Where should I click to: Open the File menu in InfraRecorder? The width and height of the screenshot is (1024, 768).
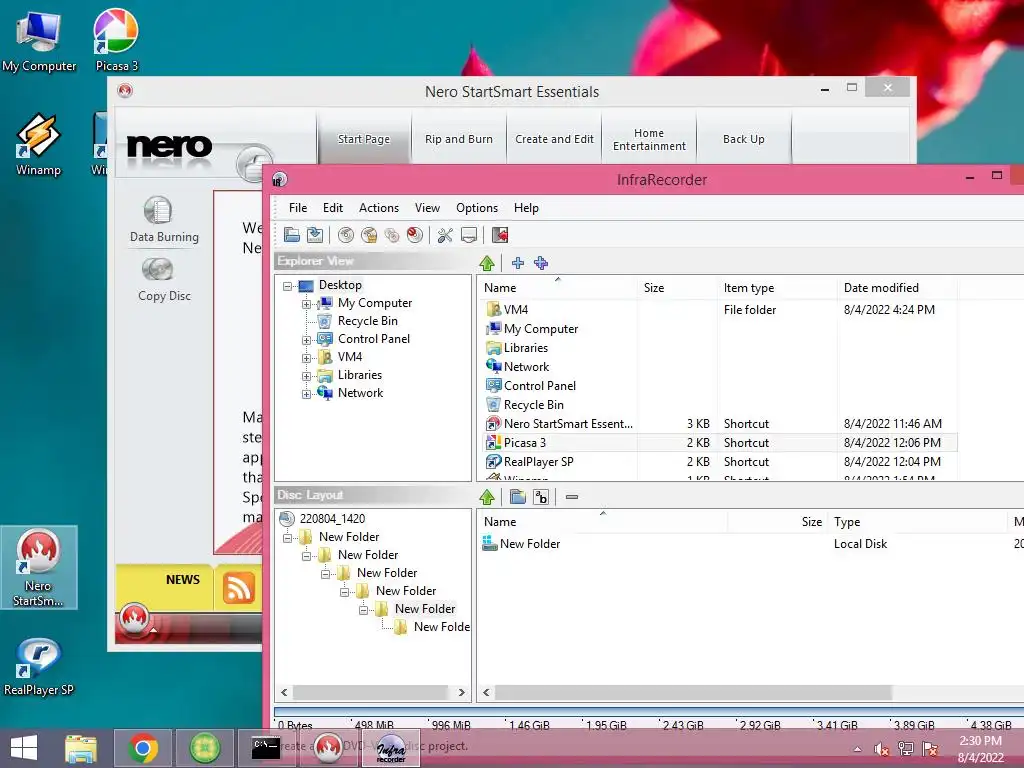click(298, 208)
